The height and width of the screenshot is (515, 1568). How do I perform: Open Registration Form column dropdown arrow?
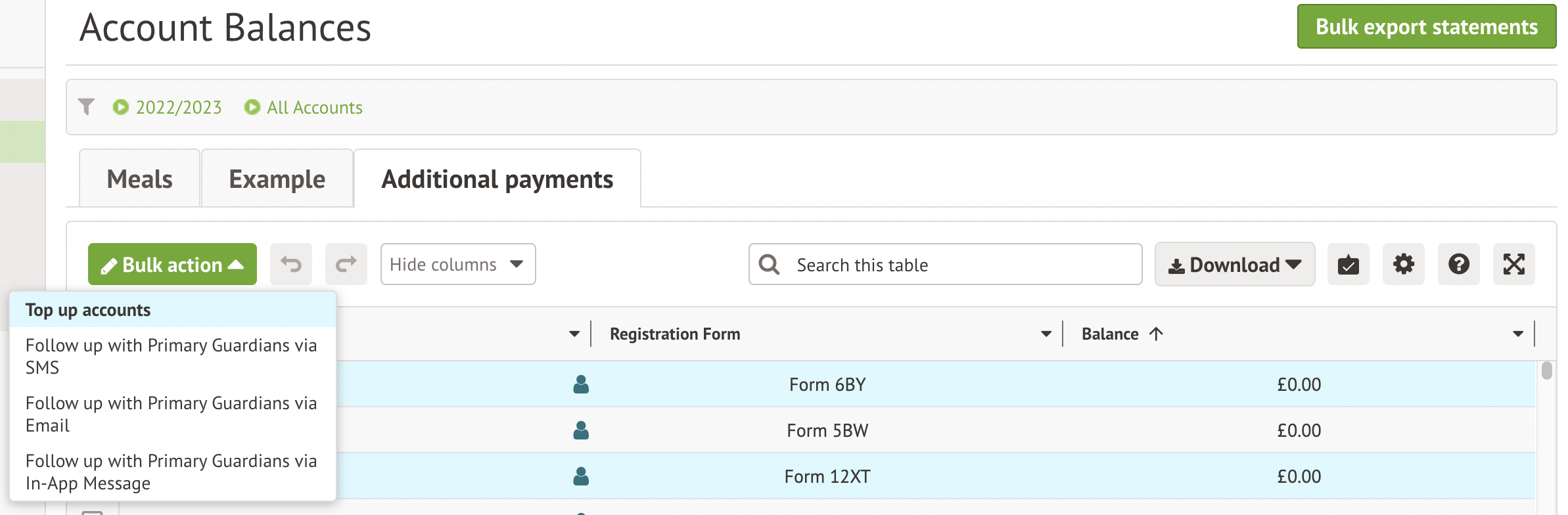1046,334
